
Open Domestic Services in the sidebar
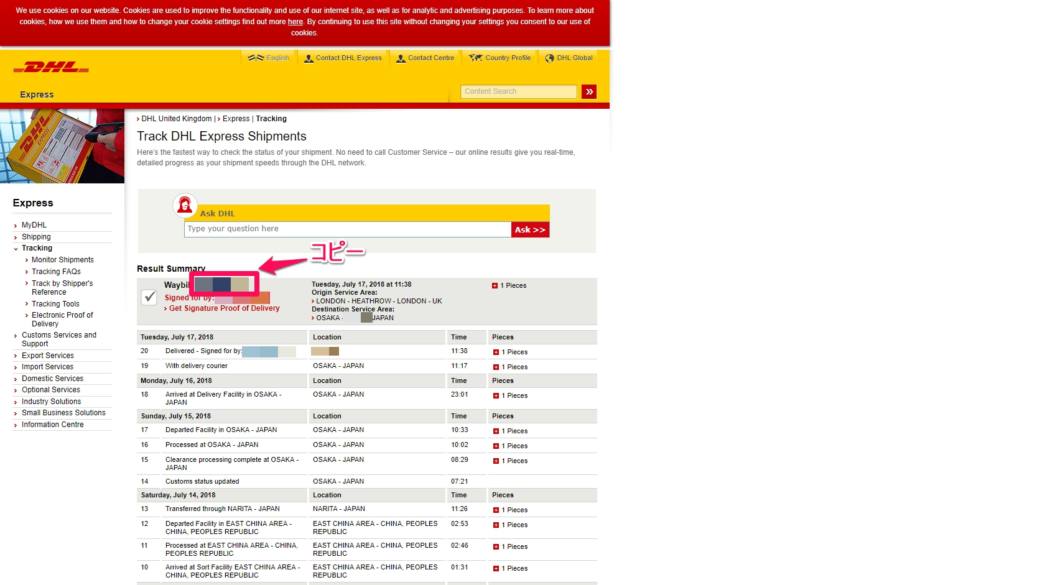pos(52,378)
